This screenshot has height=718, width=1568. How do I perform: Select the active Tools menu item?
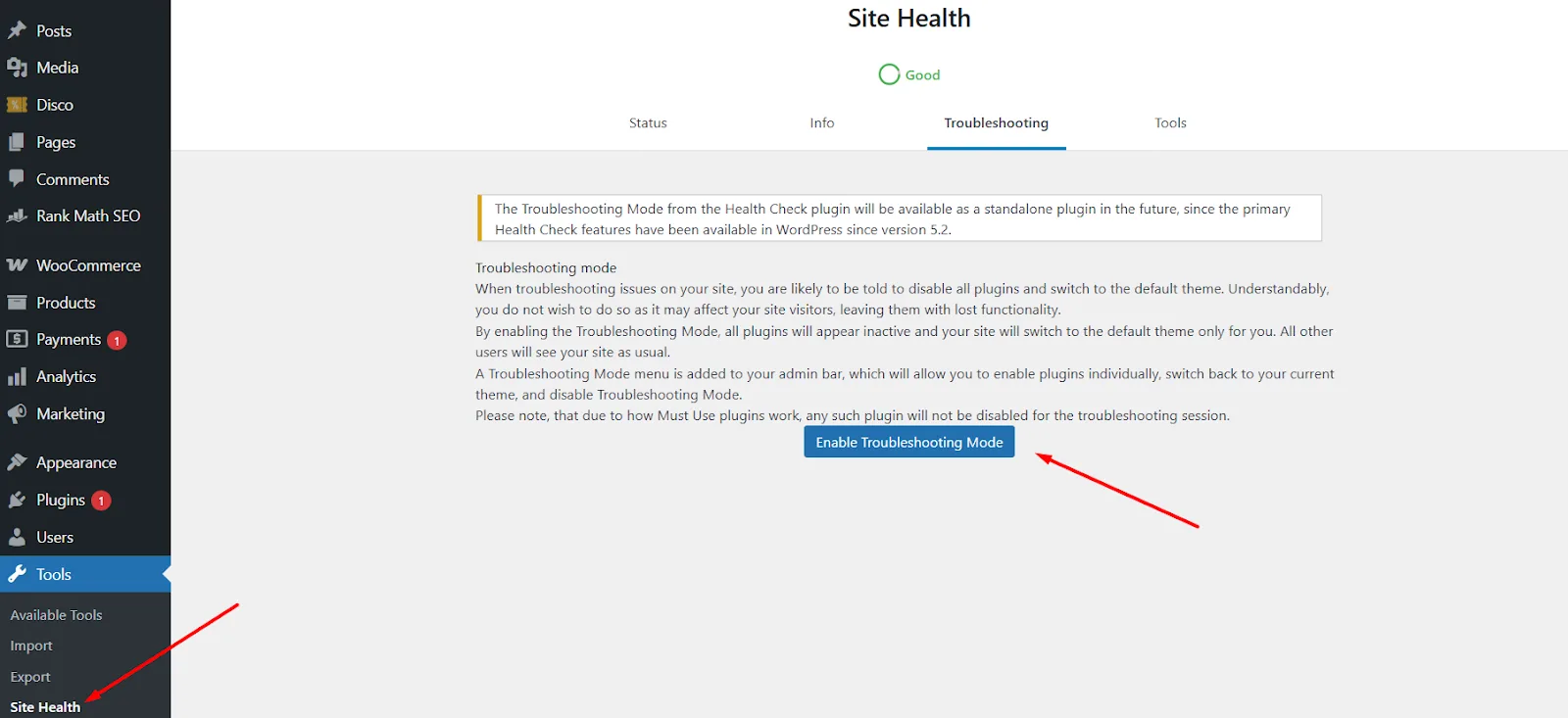click(x=85, y=574)
